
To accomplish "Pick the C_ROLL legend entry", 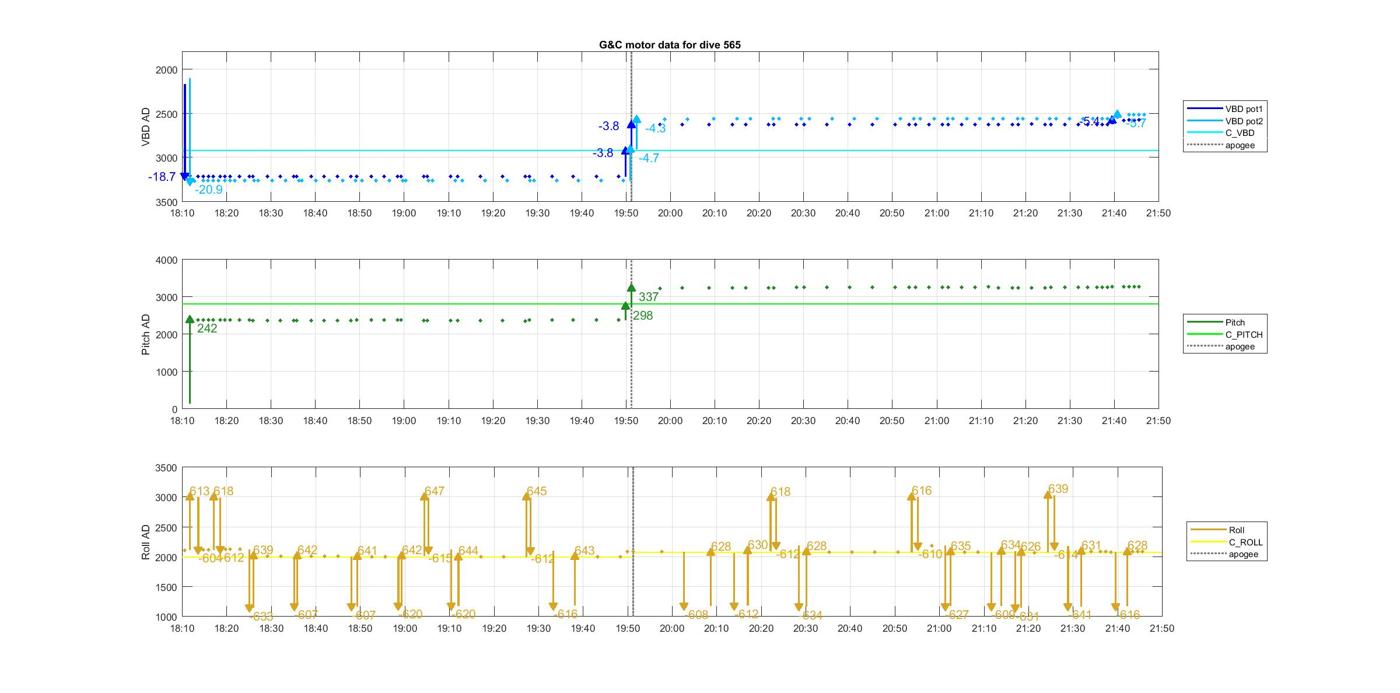I will [1227, 542].
